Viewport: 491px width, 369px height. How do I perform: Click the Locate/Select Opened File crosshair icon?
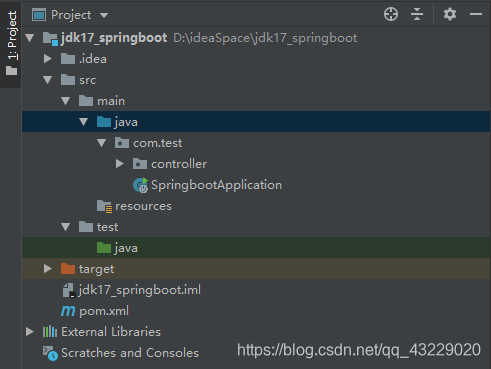(x=391, y=15)
